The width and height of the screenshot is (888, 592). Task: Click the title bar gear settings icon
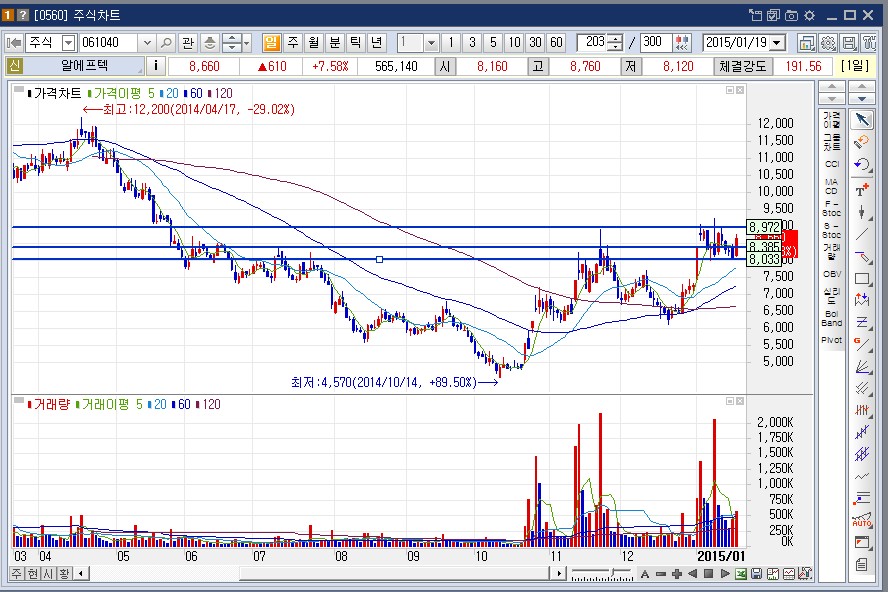(809, 15)
